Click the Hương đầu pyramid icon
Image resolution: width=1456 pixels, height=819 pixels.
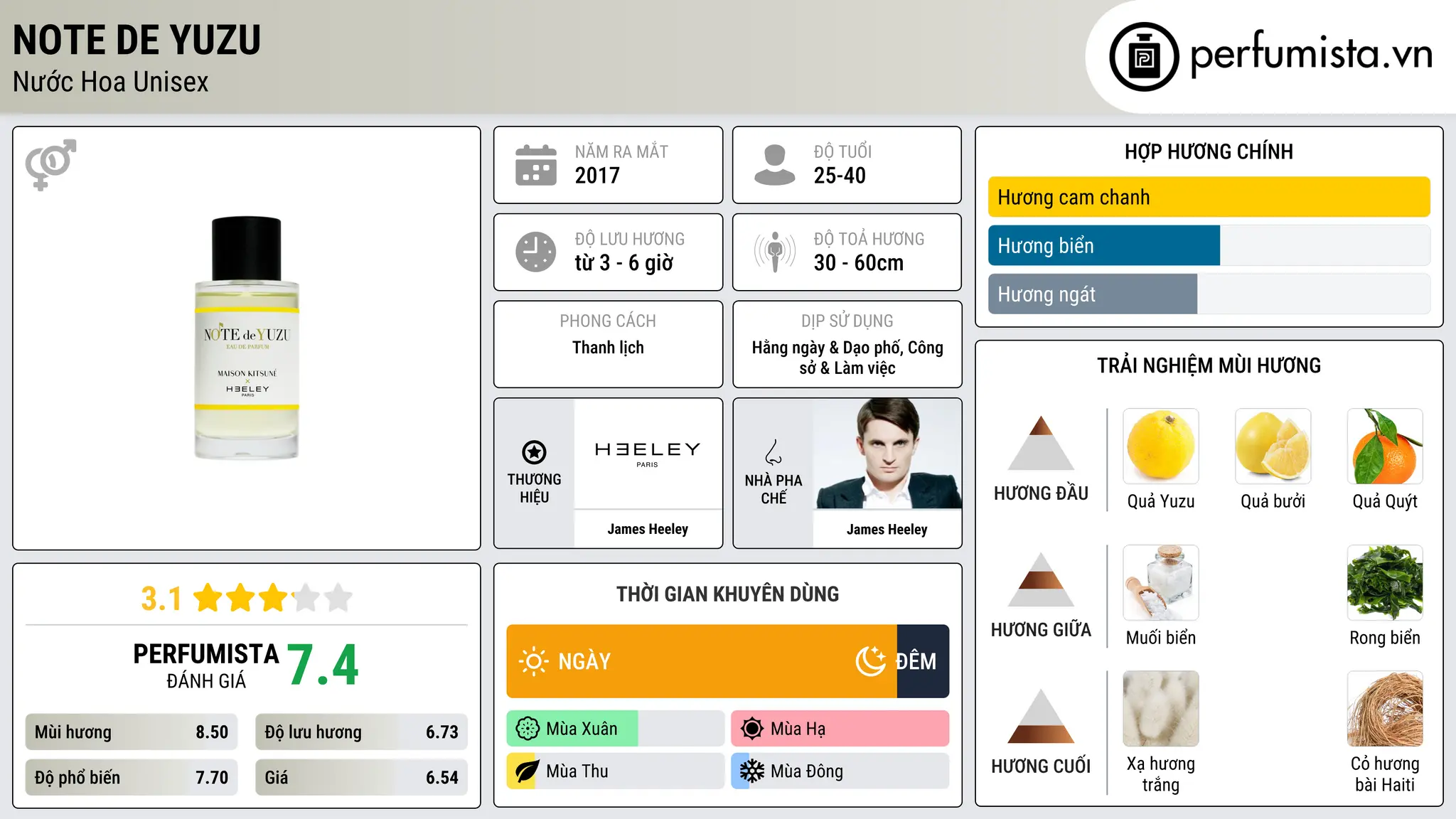pos(1041,443)
